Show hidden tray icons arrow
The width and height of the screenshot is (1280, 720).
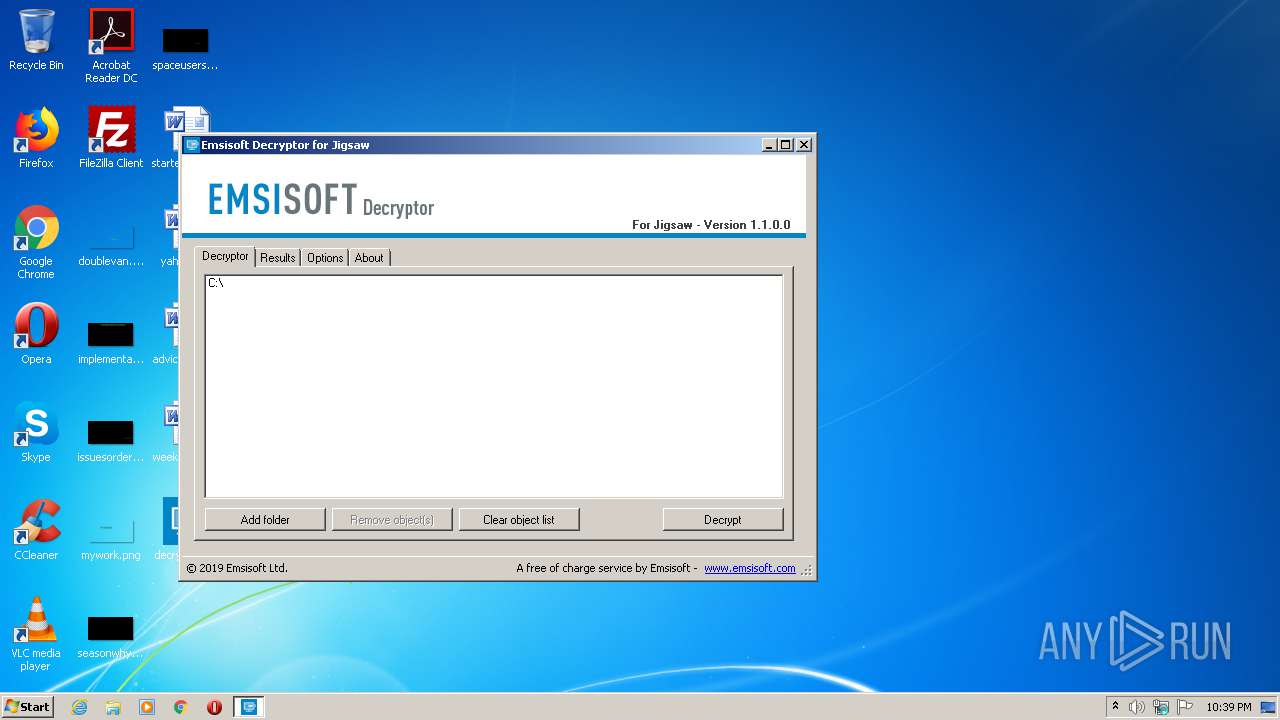pos(1115,706)
